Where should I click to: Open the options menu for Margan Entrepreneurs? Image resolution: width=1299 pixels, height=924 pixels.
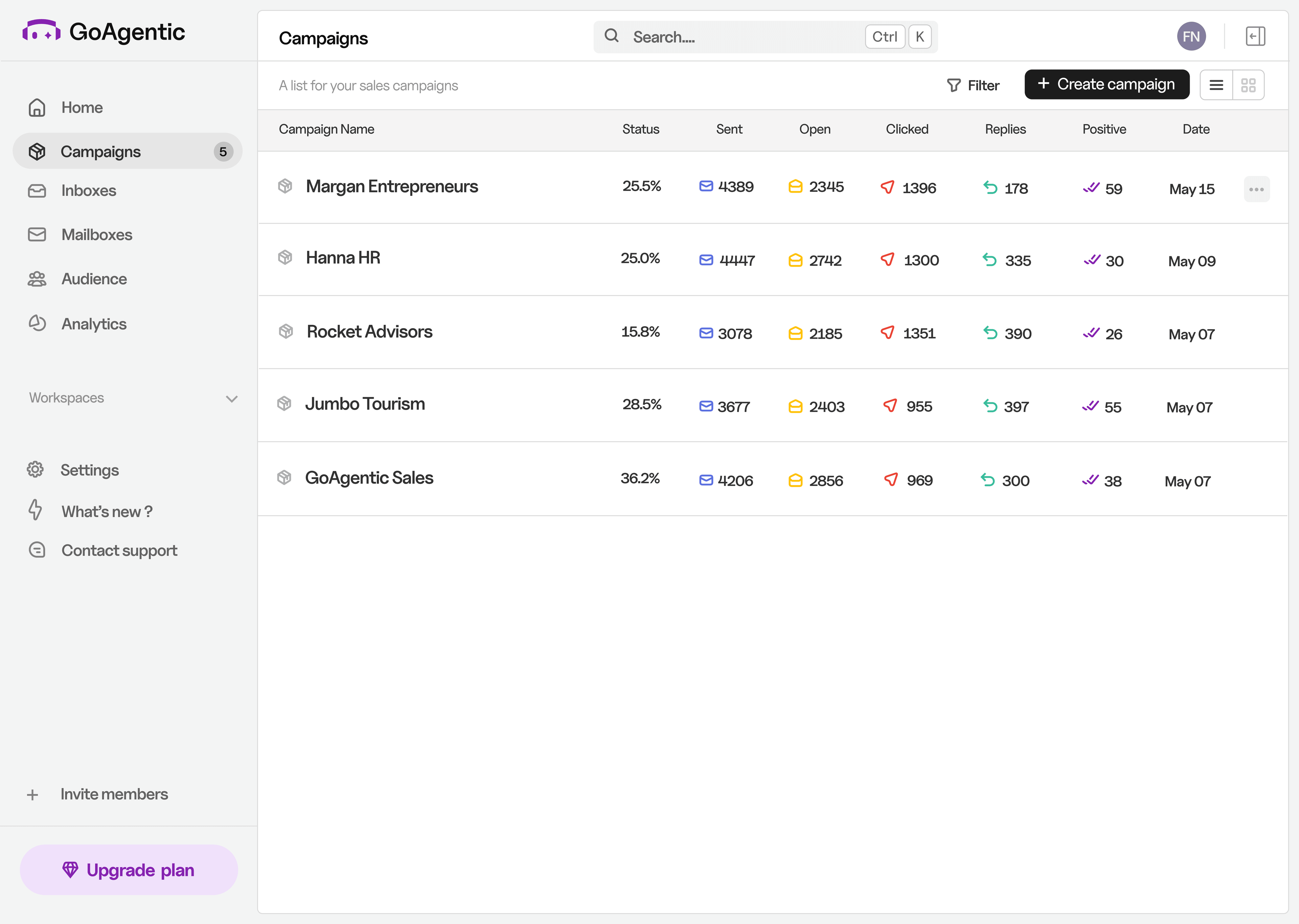(1257, 189)
